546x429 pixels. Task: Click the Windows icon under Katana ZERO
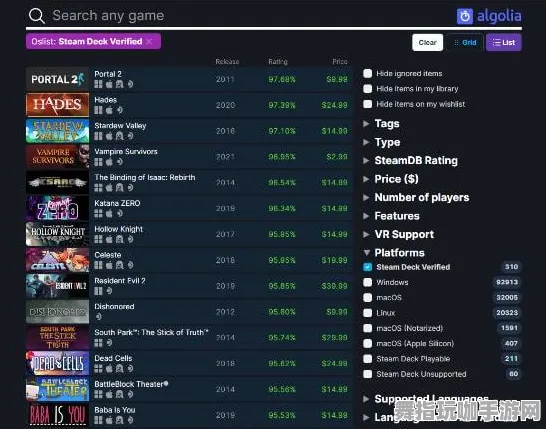99,213
